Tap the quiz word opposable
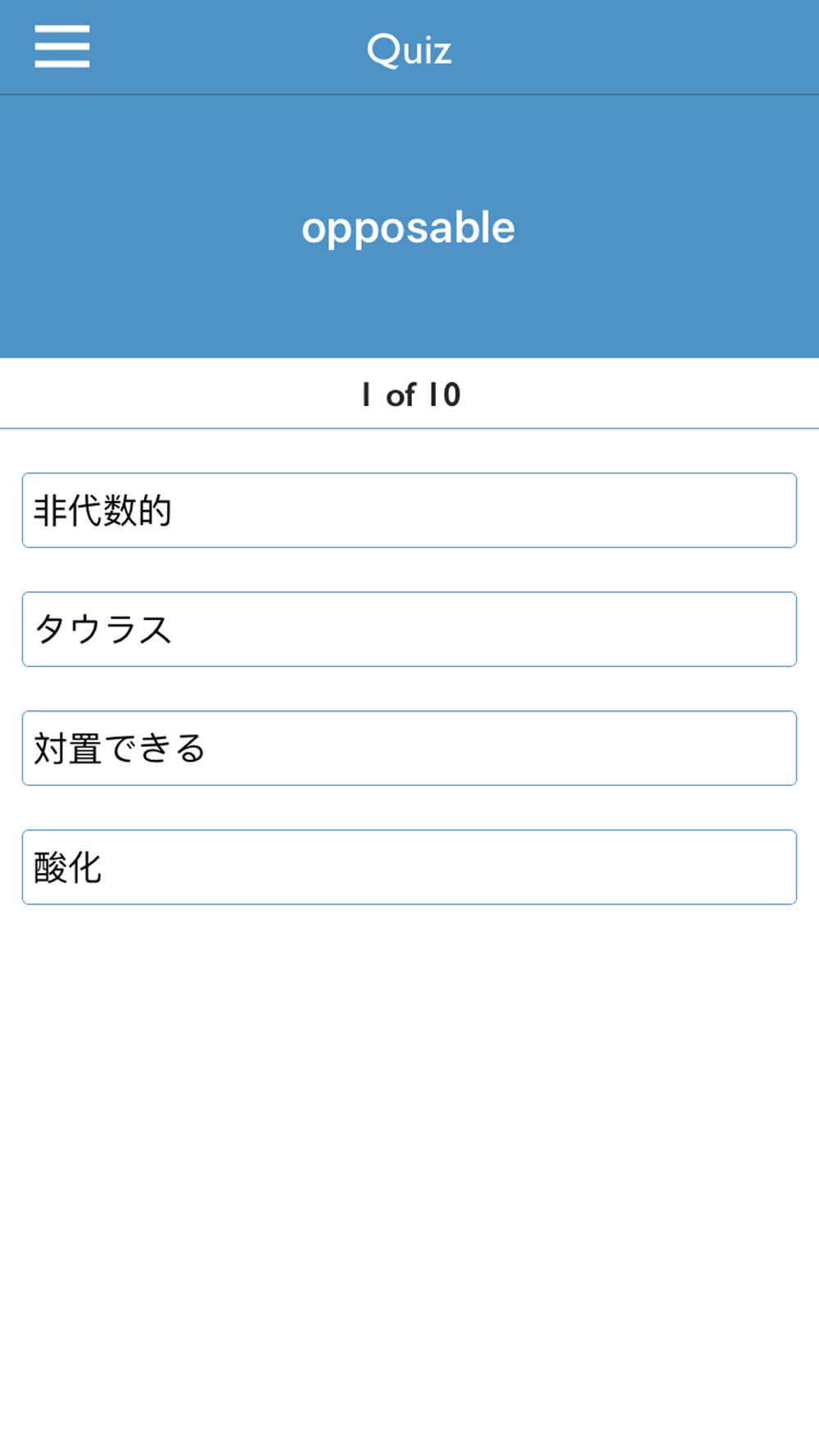The width and height of the screenshot is (819, 1456). click(409, 228)
